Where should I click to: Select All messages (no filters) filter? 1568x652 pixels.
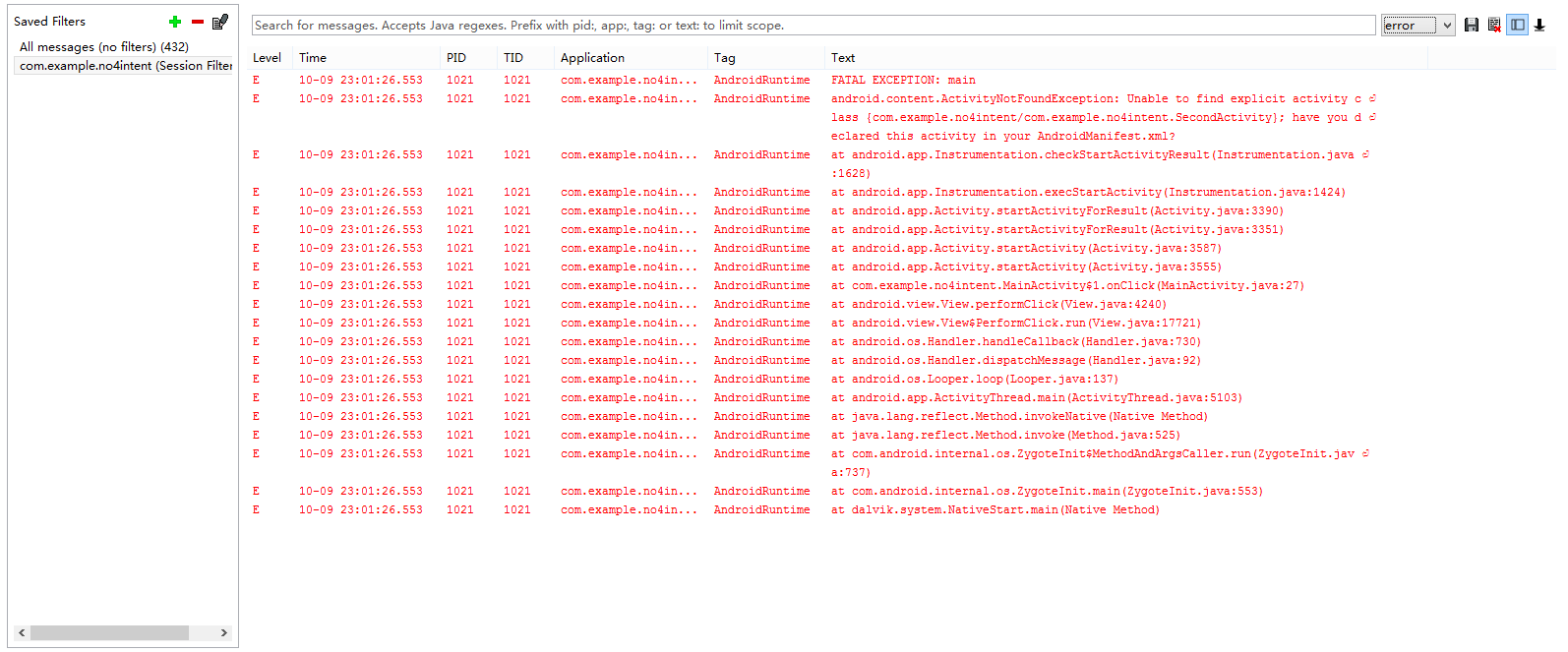click(x=104, y=46)
